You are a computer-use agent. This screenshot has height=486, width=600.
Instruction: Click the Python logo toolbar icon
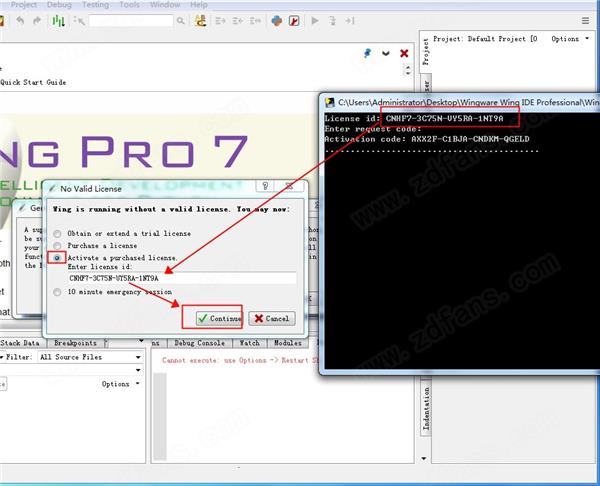(x=277, y=21)
